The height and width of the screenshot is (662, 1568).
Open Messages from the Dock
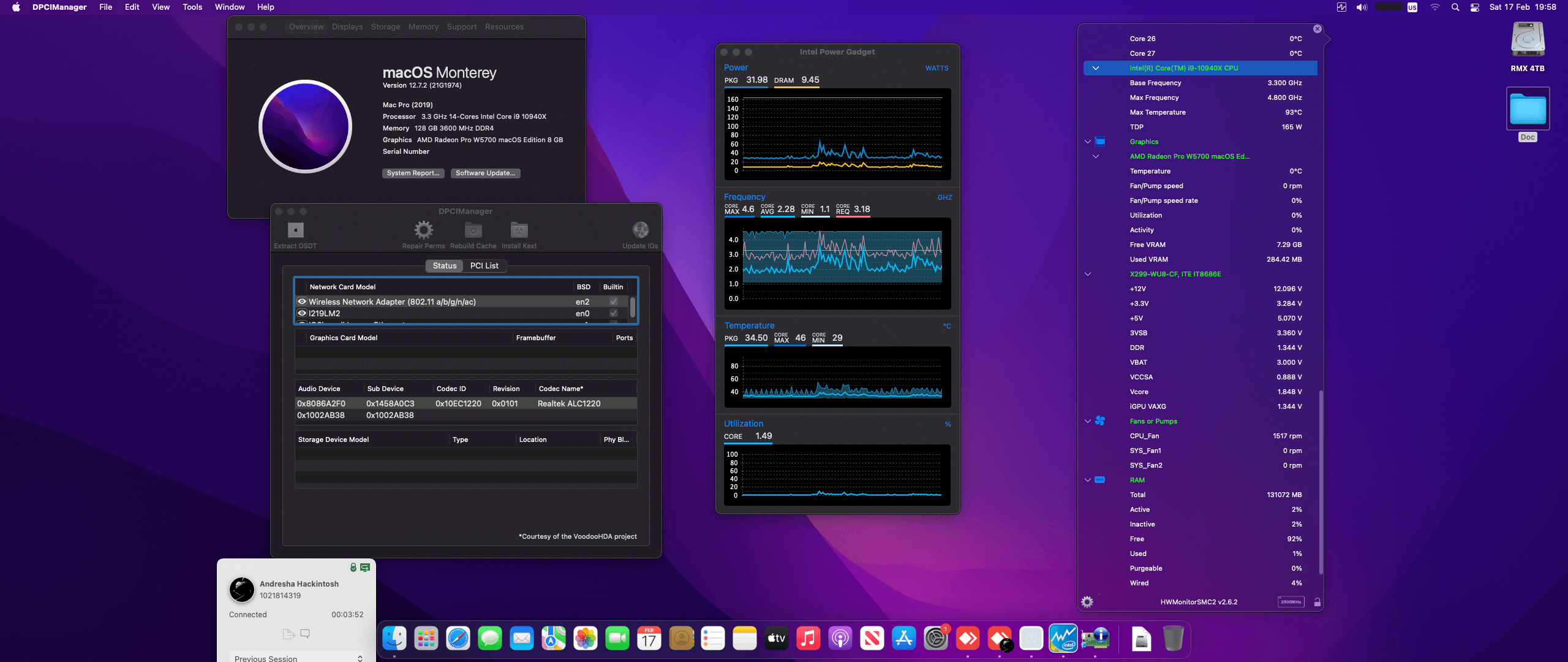[490, 639]
